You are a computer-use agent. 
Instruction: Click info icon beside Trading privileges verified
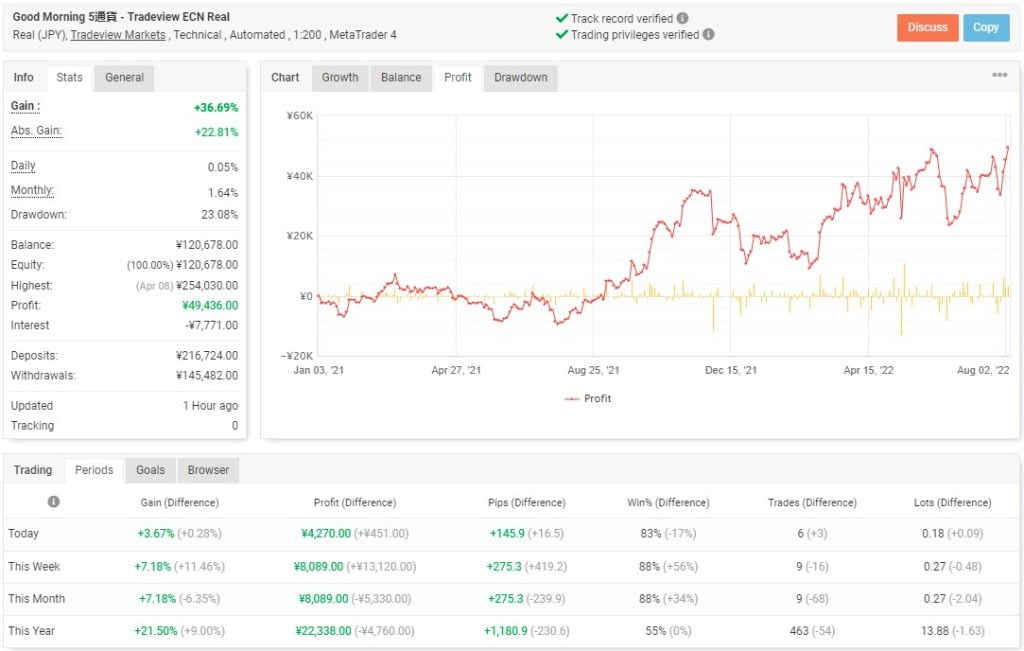click(708, 35)
